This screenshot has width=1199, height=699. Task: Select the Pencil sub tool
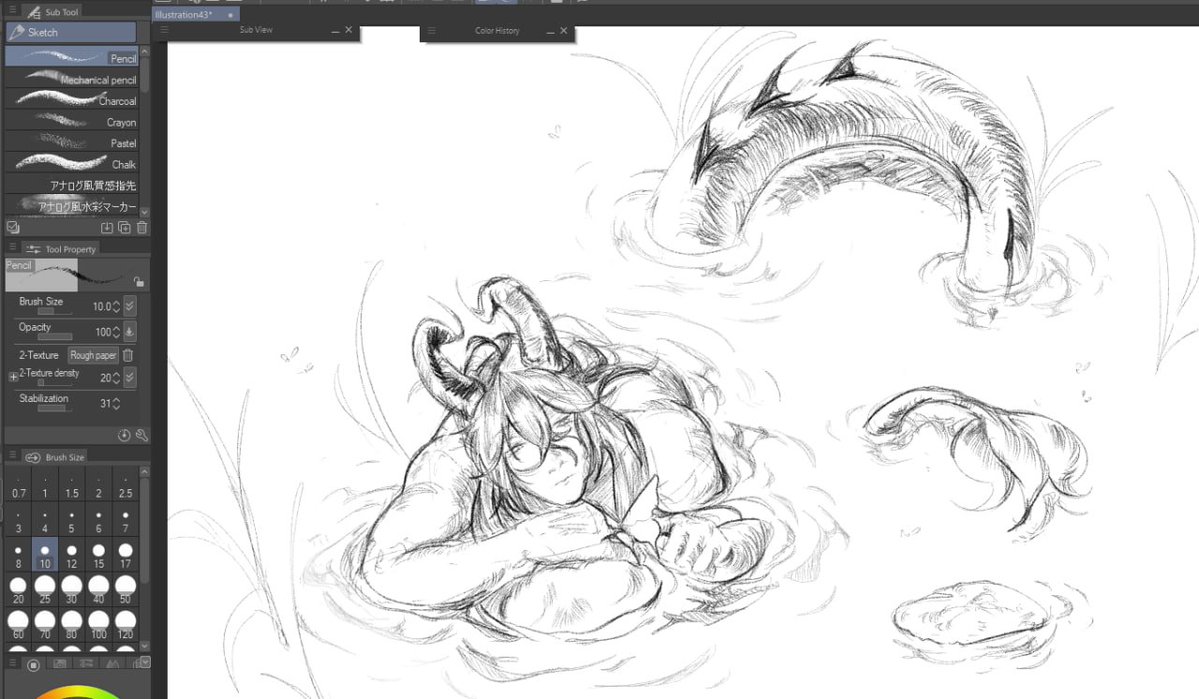72,57
